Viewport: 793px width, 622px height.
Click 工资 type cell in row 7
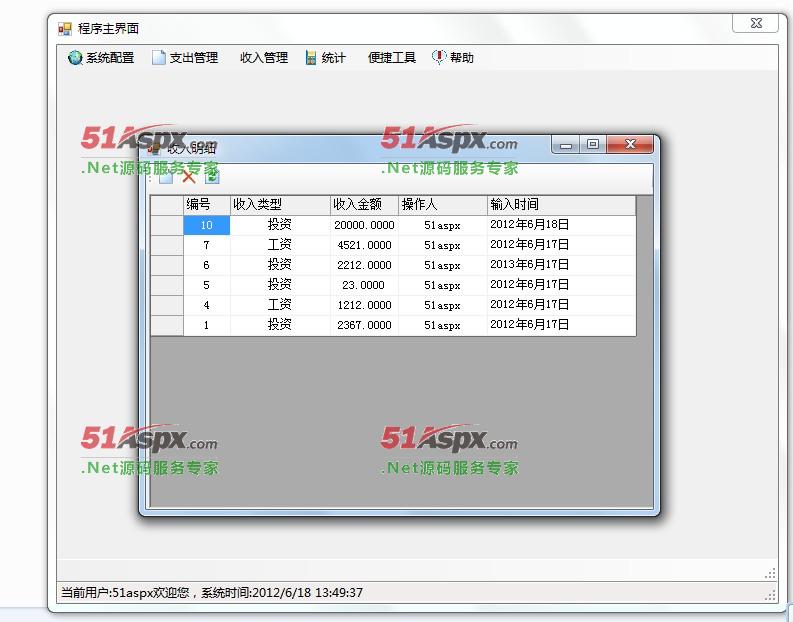280,245
